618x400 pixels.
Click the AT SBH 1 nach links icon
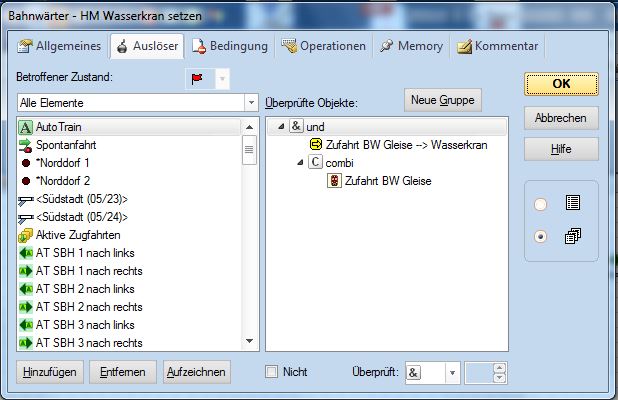pyautogui.click(x=25, y=253)
